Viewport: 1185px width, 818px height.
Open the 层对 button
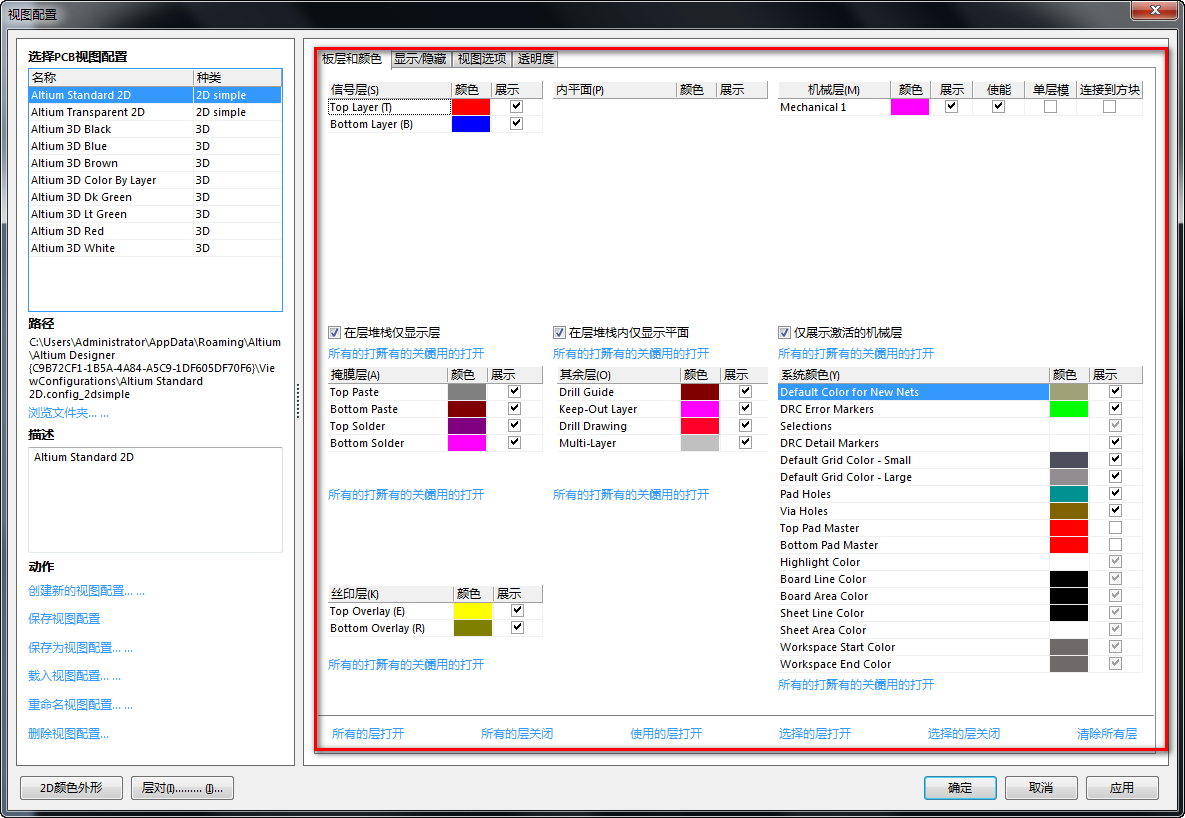point(182,788)
